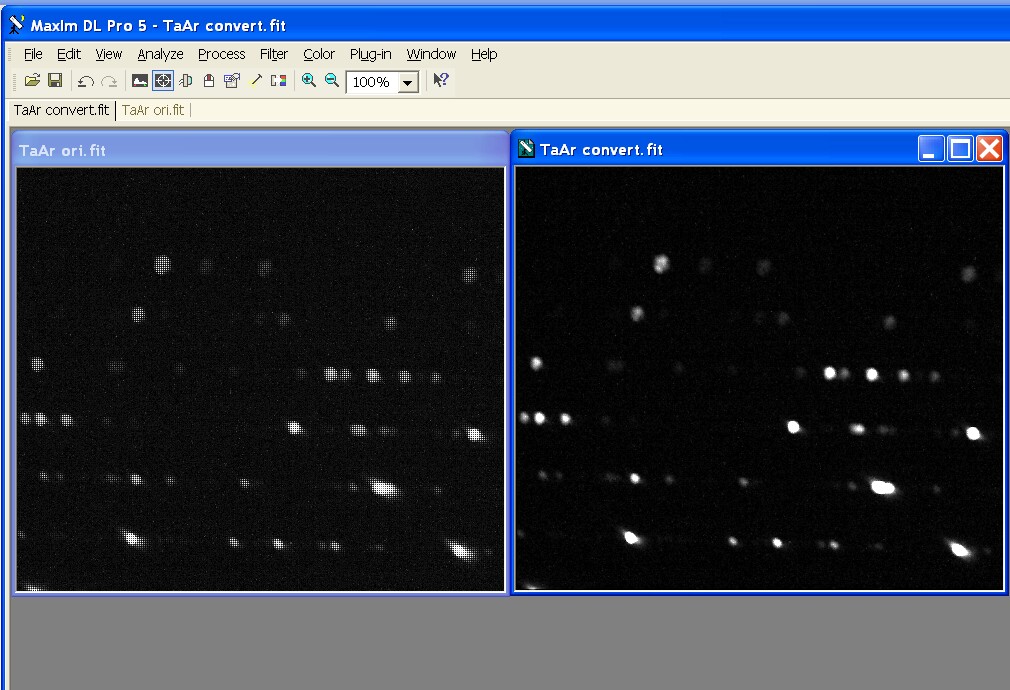Click the Zoom Out magnifier icon

tap(332, 81)
